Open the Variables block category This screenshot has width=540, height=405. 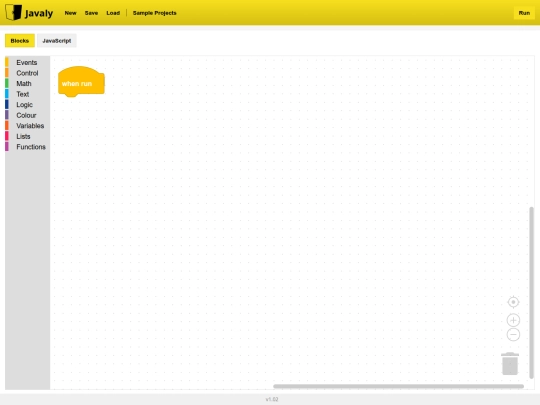(27, 126)
